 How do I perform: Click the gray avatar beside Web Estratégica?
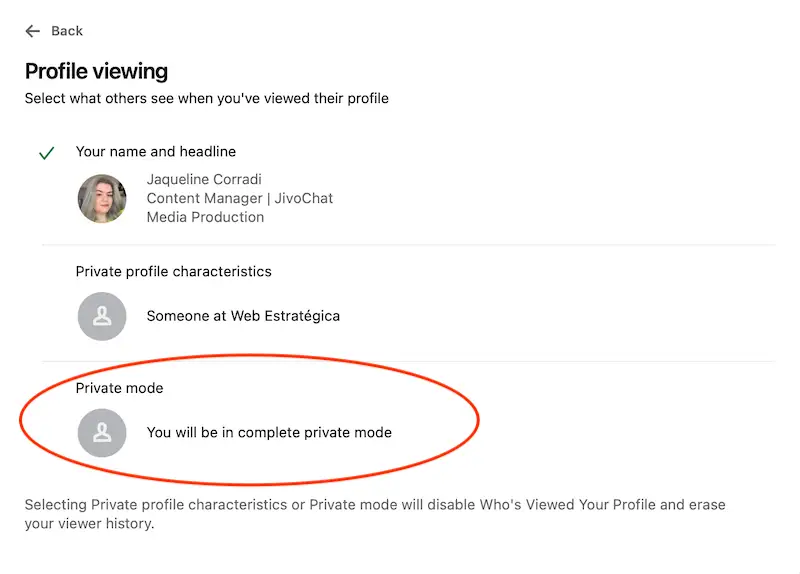(102, 316)
